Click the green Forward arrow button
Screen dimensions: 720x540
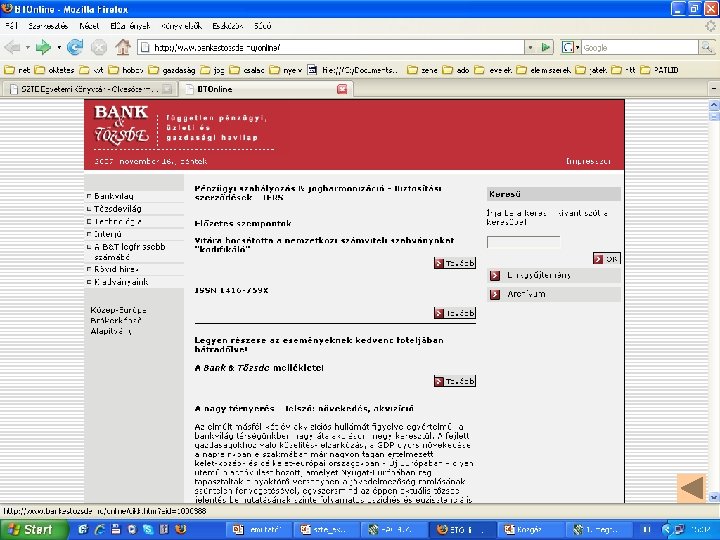tap(43, 47)
